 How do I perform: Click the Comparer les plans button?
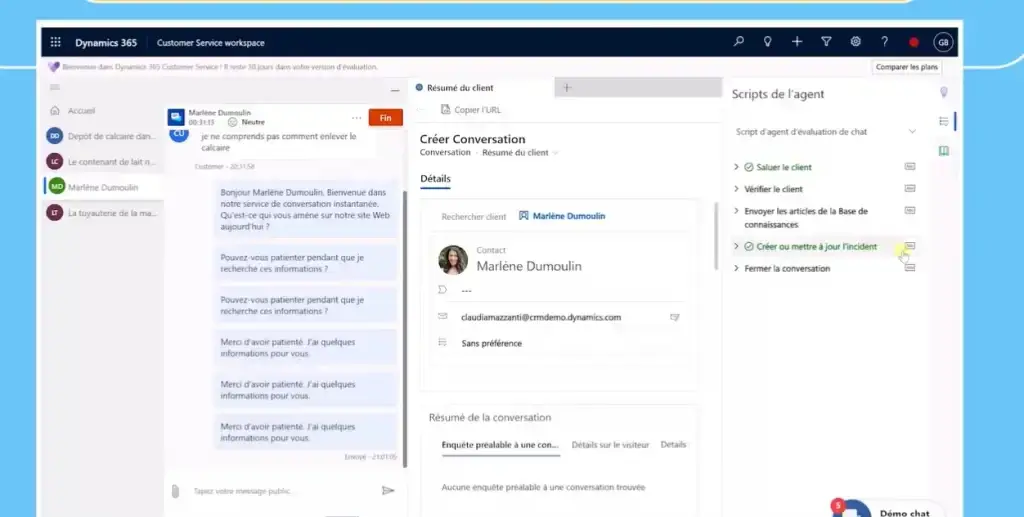906,67
